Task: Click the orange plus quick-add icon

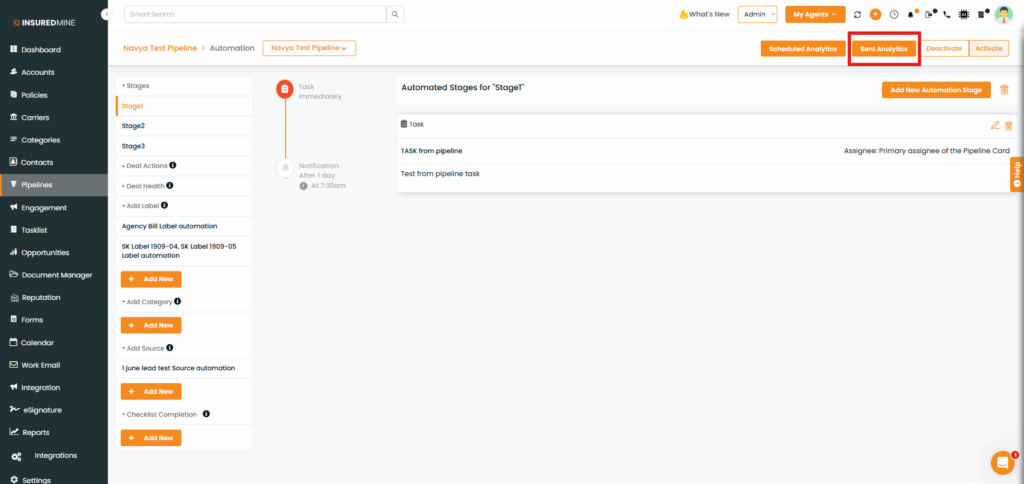Action: pyautogui.click(x=875, y=15)
